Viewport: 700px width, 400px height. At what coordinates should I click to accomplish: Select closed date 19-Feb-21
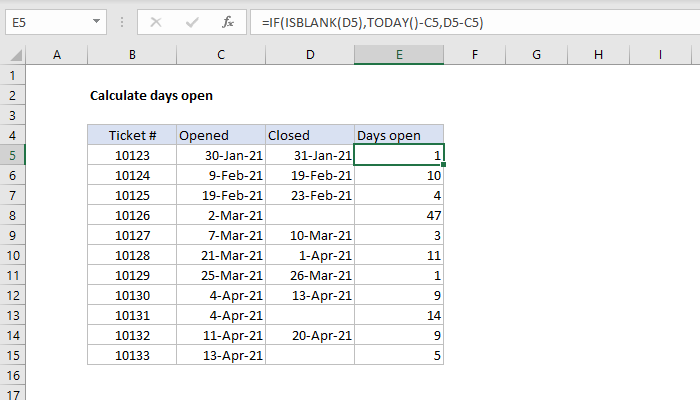click(310, 175)
